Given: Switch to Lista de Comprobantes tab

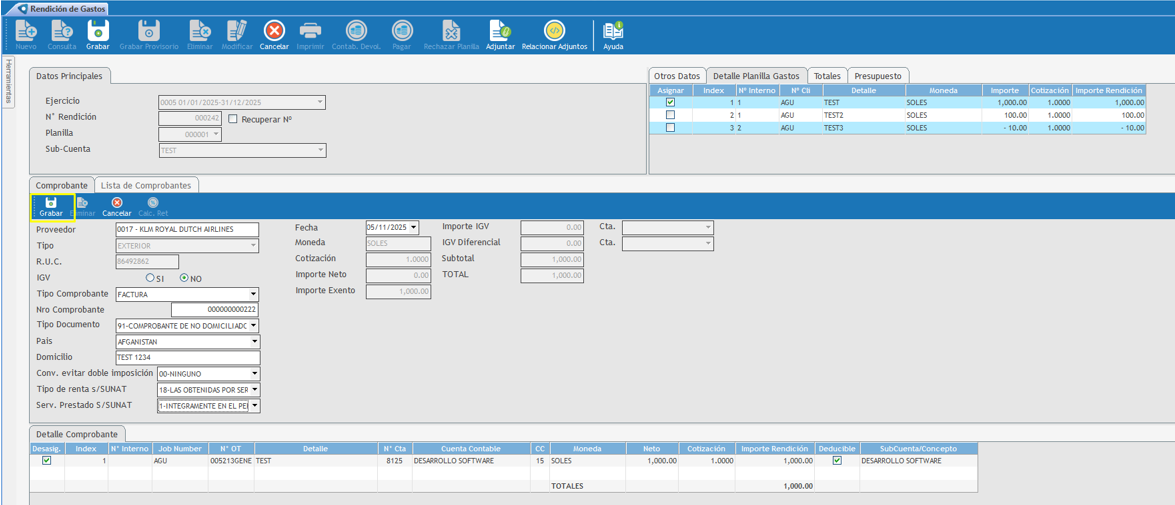Looking at the screenshot, I should click(x=146, y=185).
